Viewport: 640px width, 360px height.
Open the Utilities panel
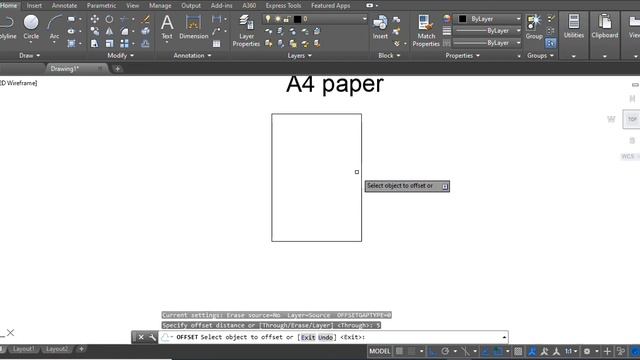tap(574, 27)
